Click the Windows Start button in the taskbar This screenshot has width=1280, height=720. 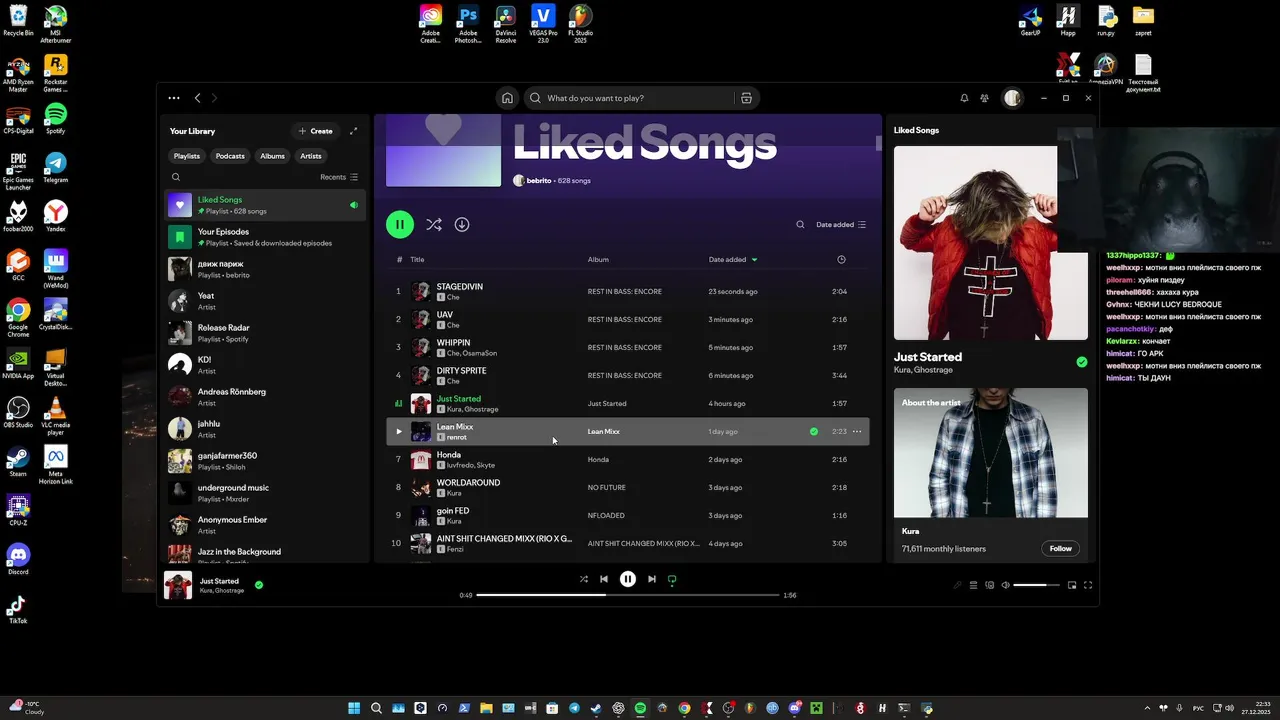tap(354, 708)
